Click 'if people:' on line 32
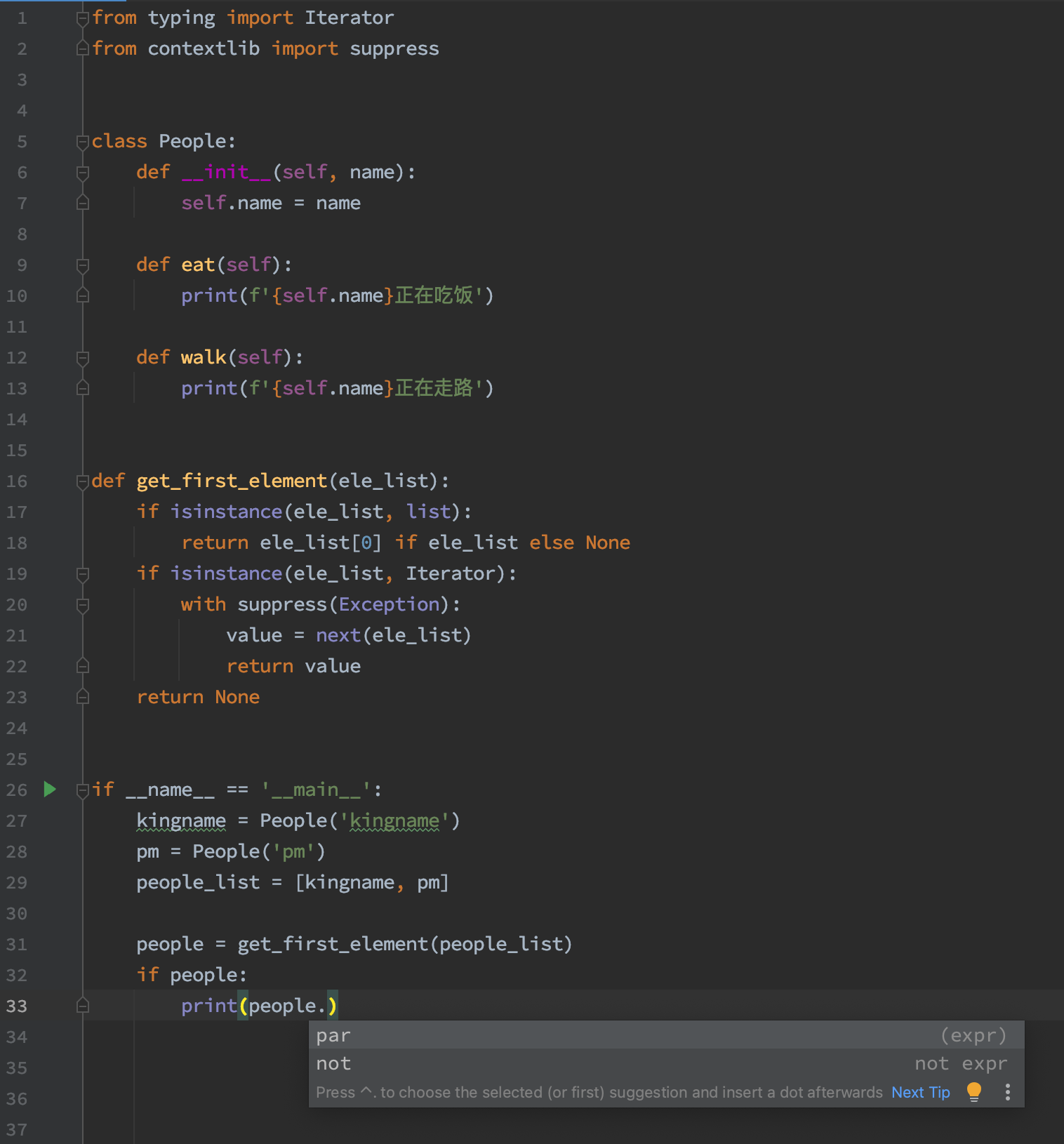 [x=192, y=975]
